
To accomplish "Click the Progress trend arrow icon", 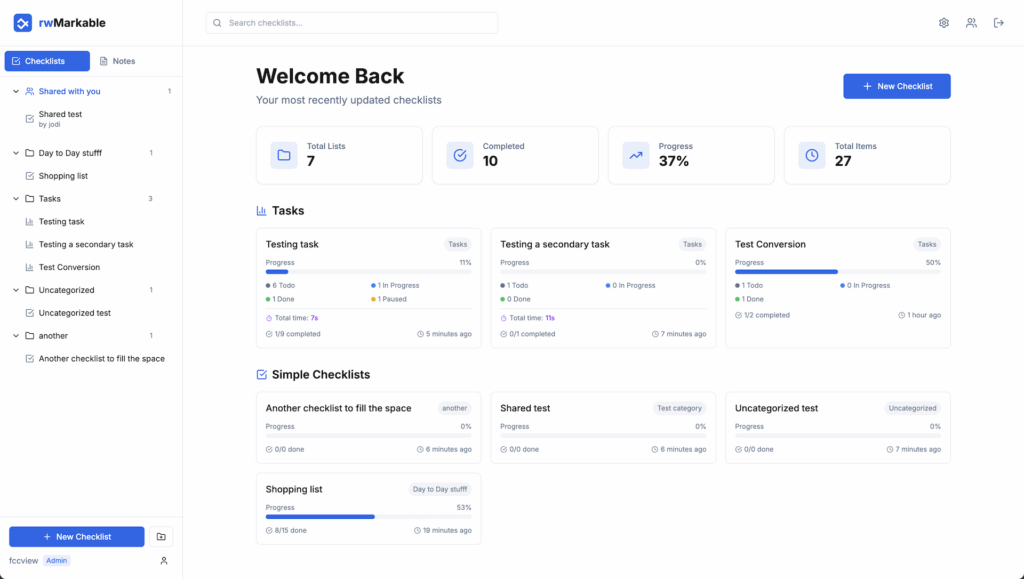I will click(636, 155).
